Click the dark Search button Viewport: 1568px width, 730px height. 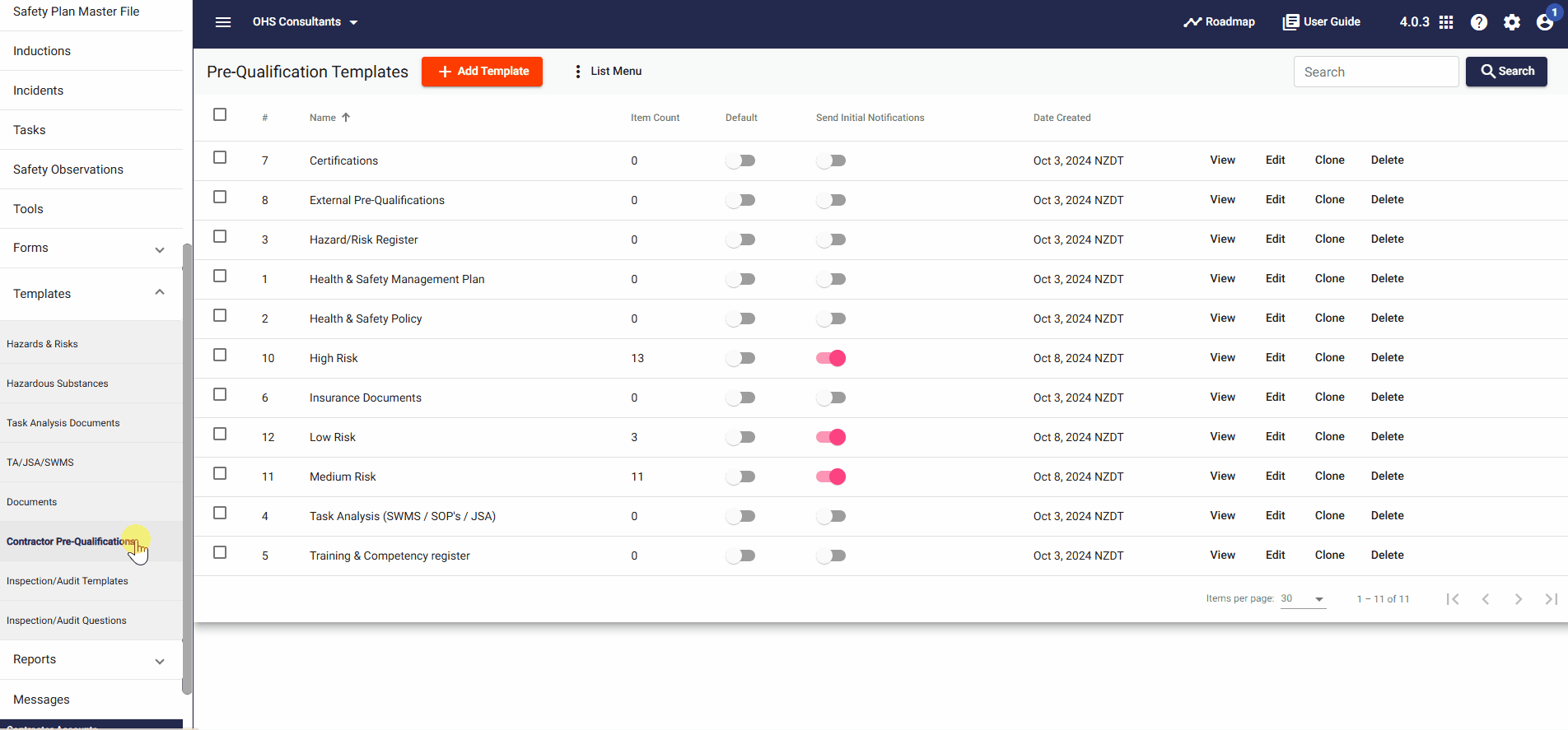1506,72
